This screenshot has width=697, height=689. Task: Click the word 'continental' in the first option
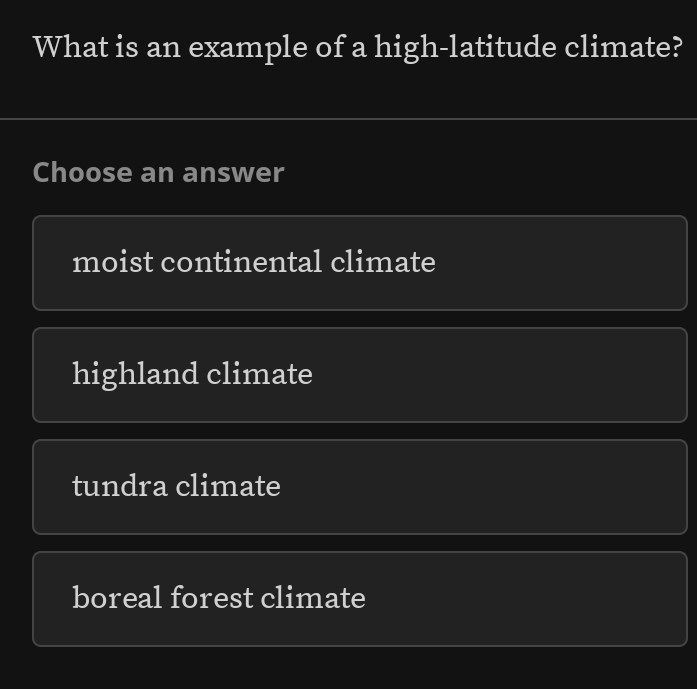pos(241,263)
